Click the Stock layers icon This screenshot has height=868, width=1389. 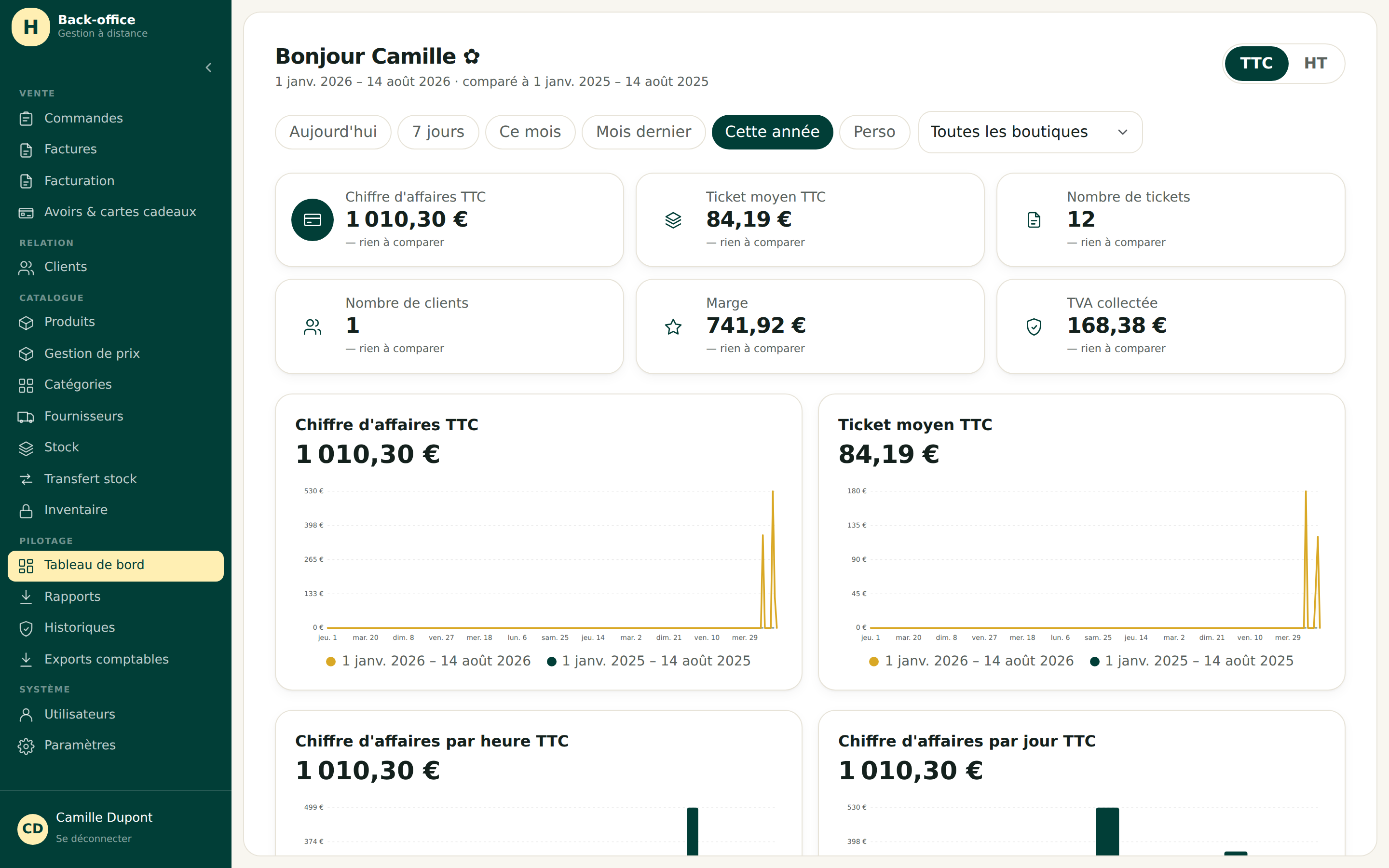(x=26, y=448)
